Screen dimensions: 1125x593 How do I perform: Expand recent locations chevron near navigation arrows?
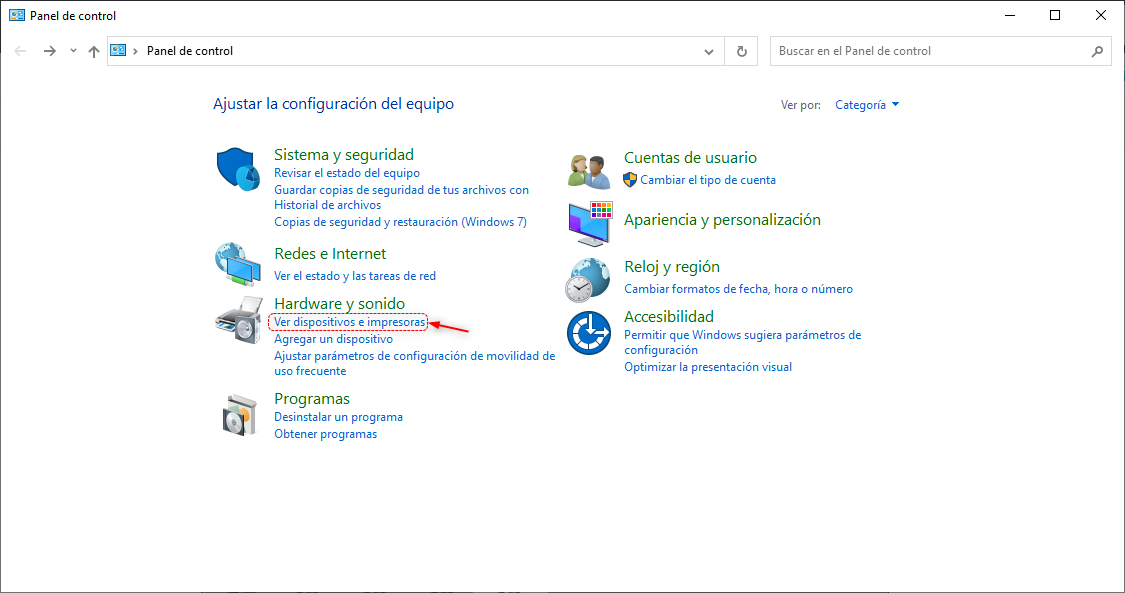[73, 51]
